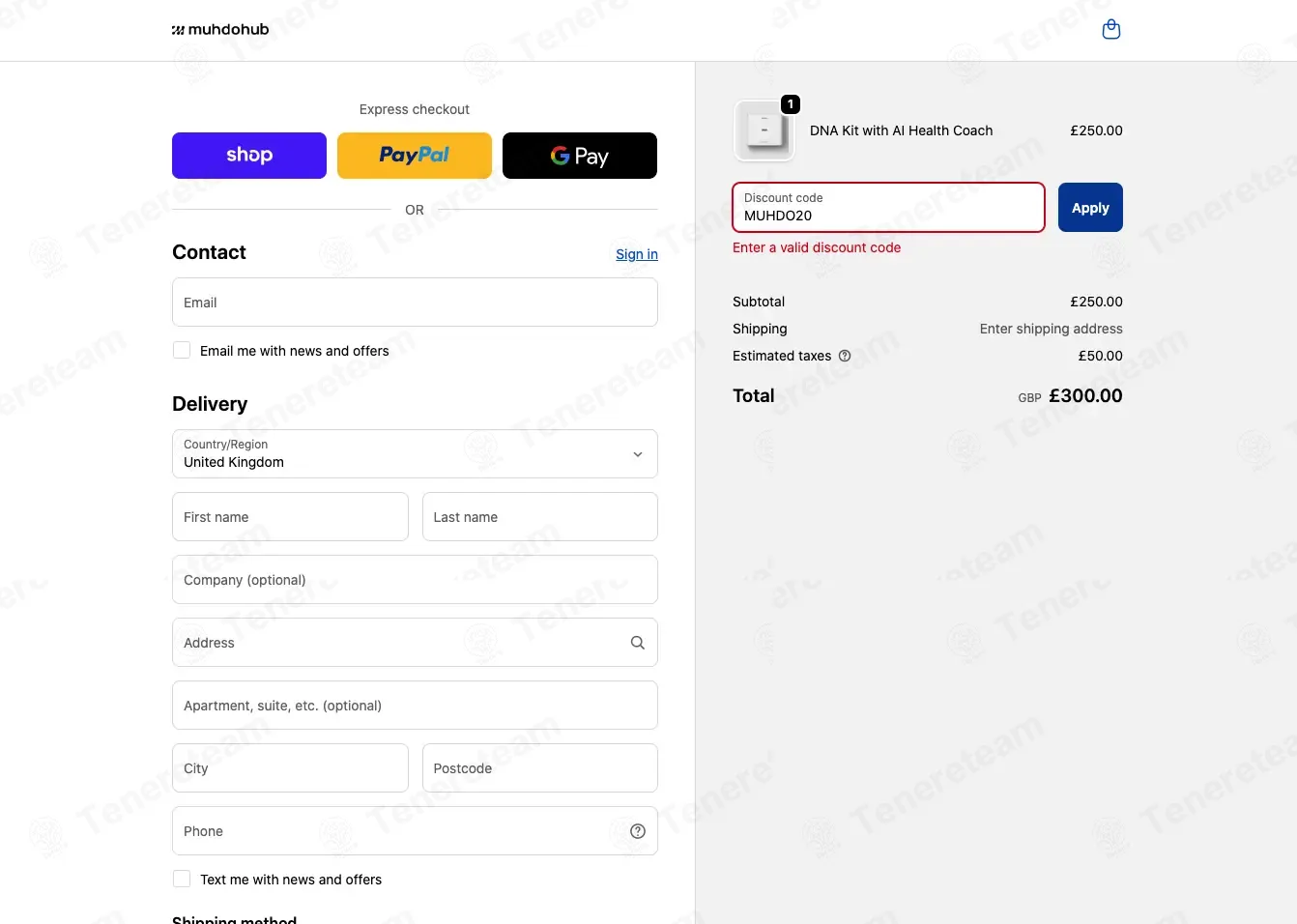Open the phone field help icon
This screenshot has height=924, width=1297.
point(638,831)
